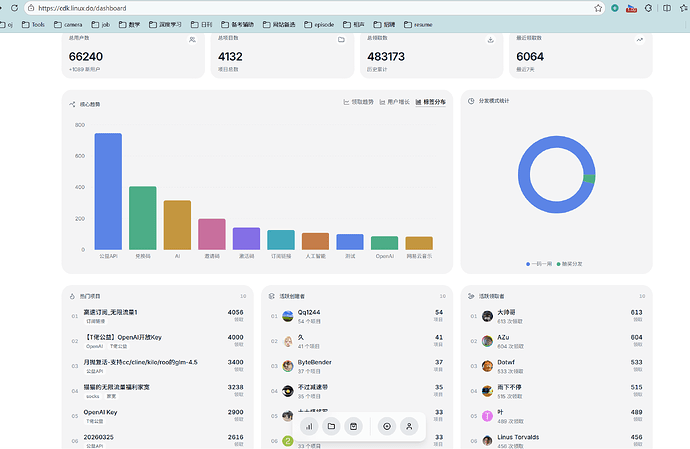Open the glm-4.5 project with 3400 claims
The image size is (690, 449).
(x=140, y=362)
